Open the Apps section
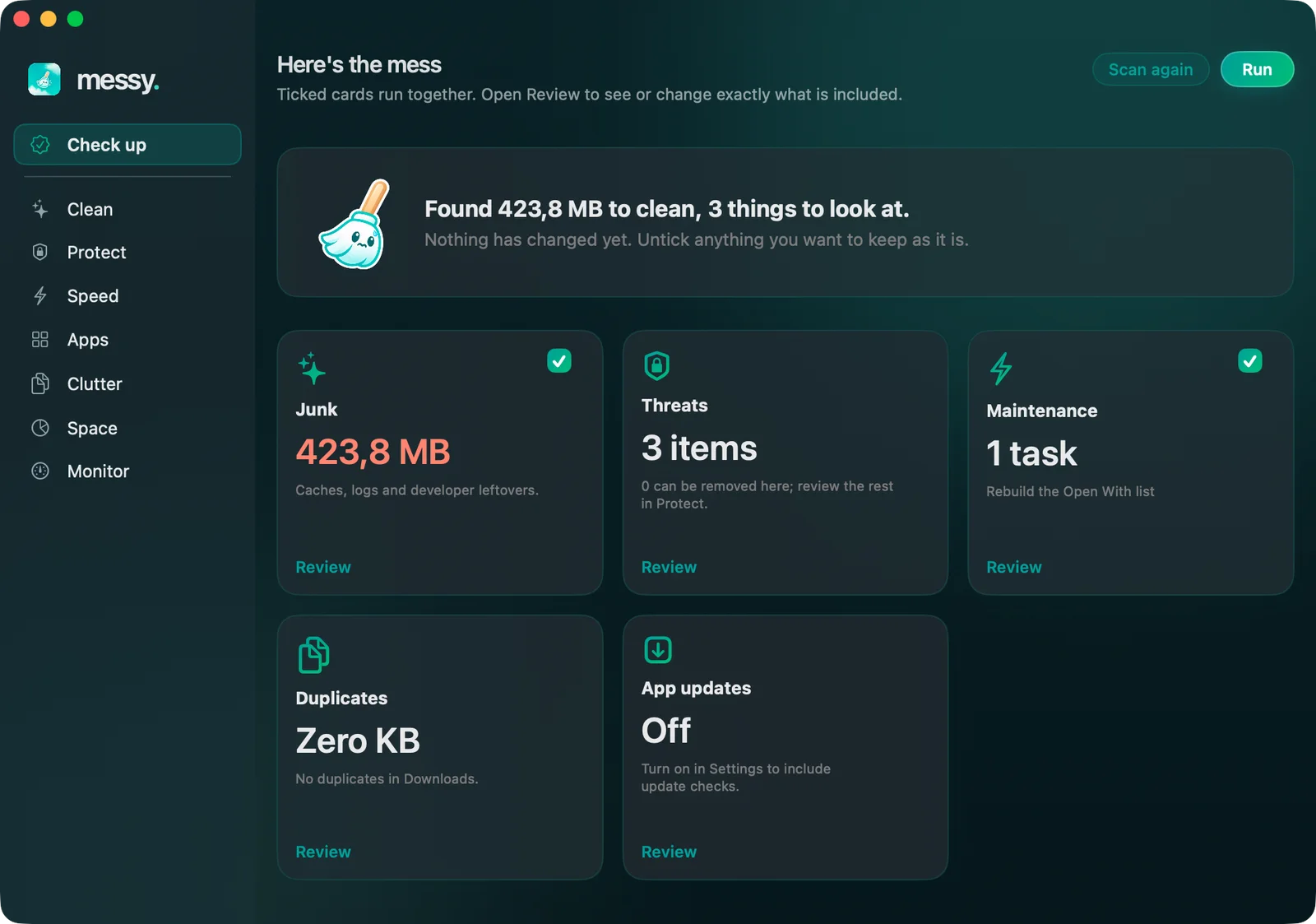1316x924 pixels. pos(127,339)
